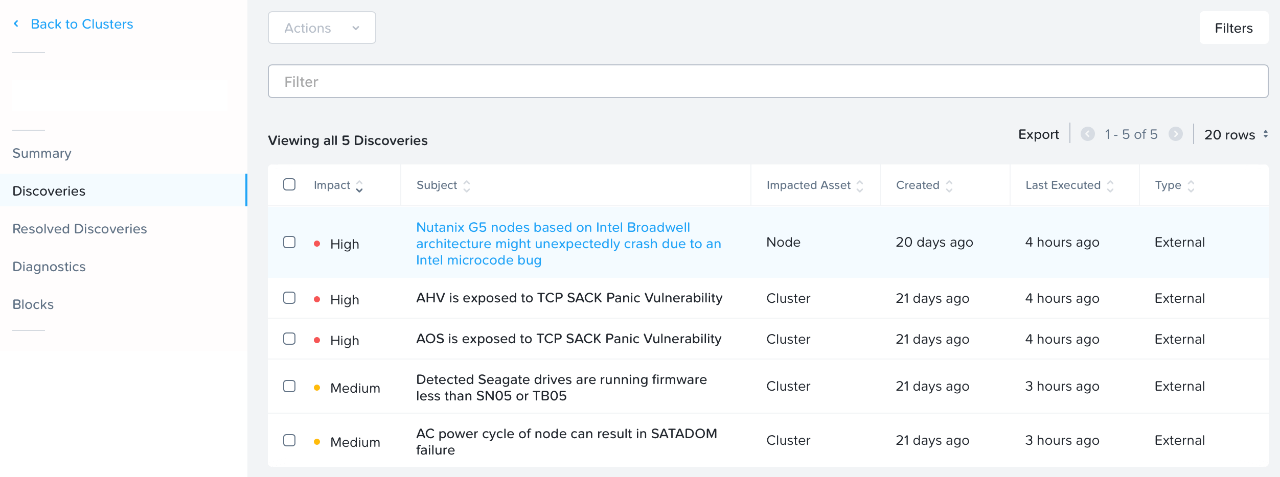This screenshot has height=477, width=1280.
Task: Go to next page using pagination arrow
Action: point(1176,134)
